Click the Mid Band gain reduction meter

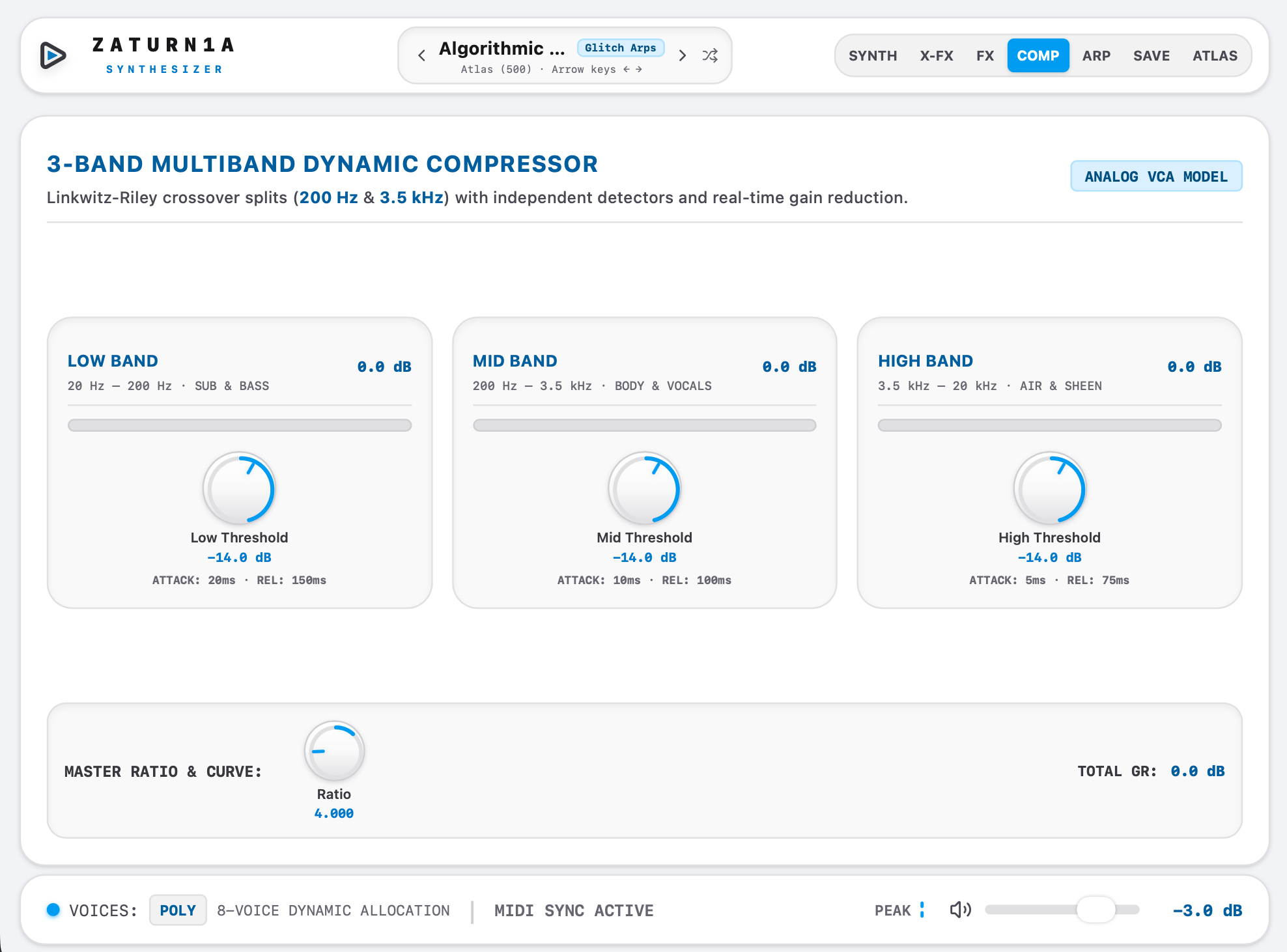[645, 425]
